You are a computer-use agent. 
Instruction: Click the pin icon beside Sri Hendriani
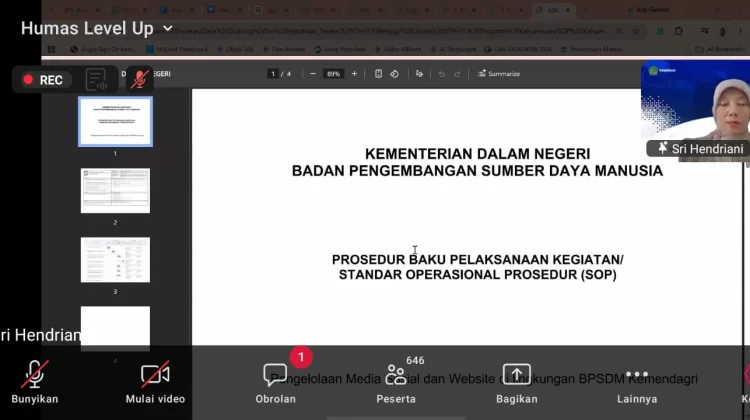pos(662,148)
